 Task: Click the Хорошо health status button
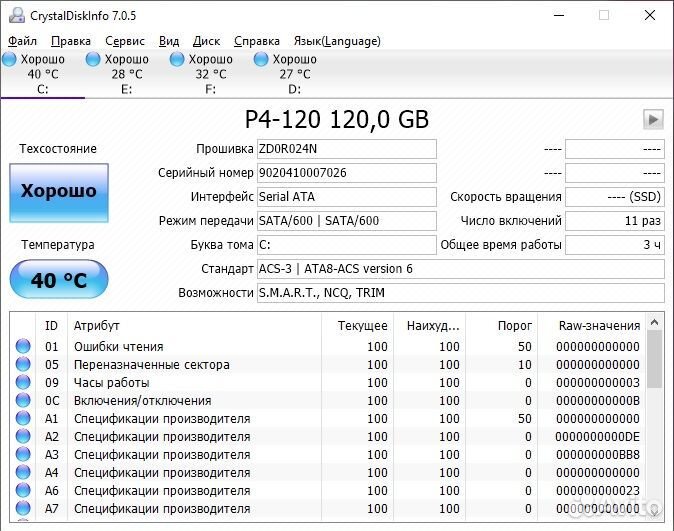[59, 193]
